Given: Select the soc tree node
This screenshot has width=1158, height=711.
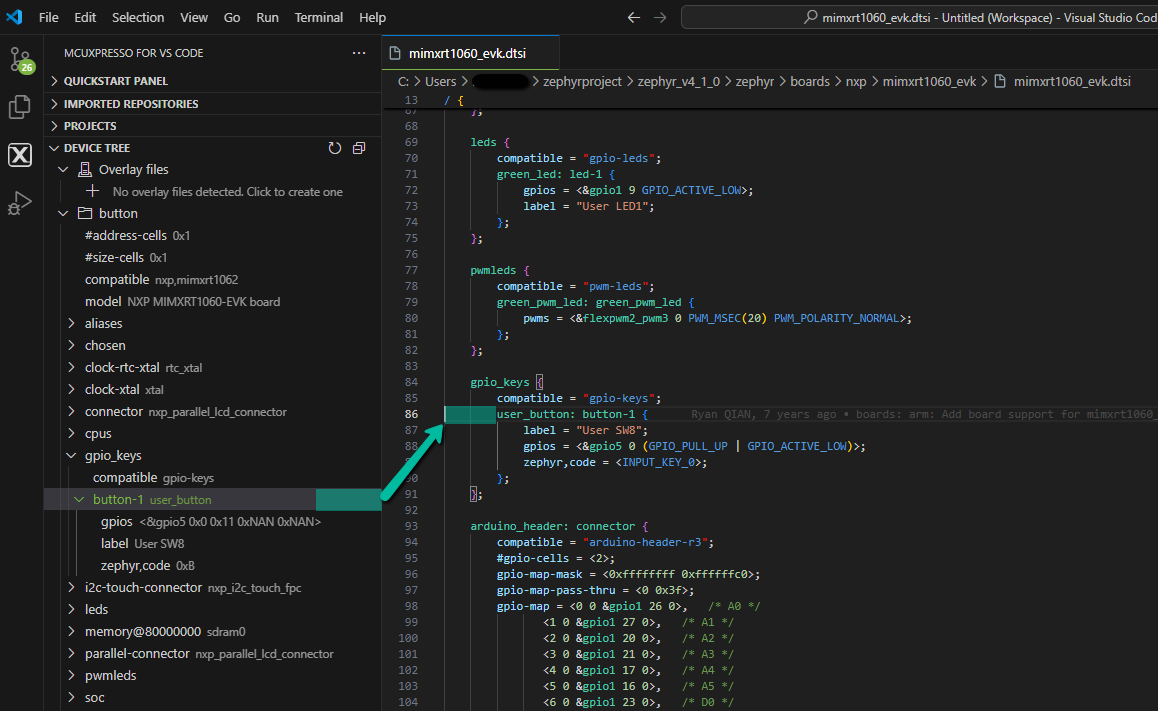Looking at the screenshot, I should (x=95, y=697).
